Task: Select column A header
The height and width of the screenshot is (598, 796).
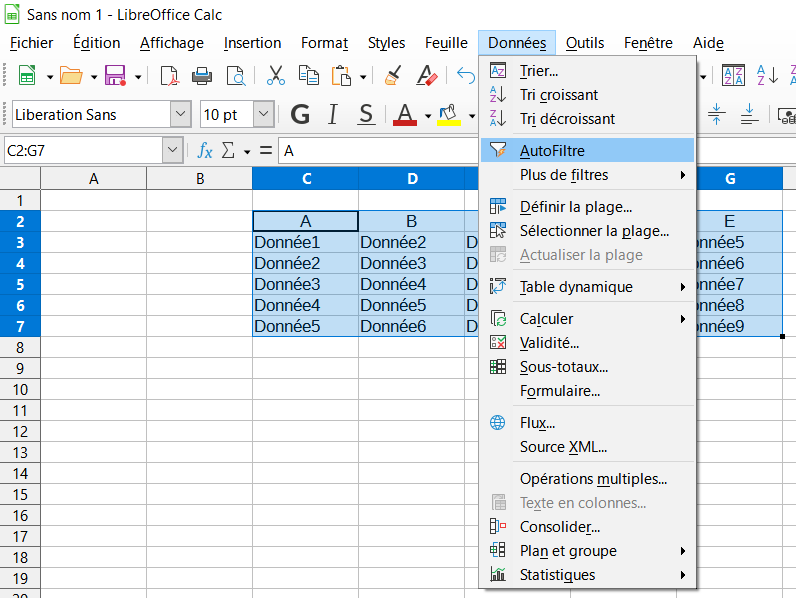Action: point(93,179)
